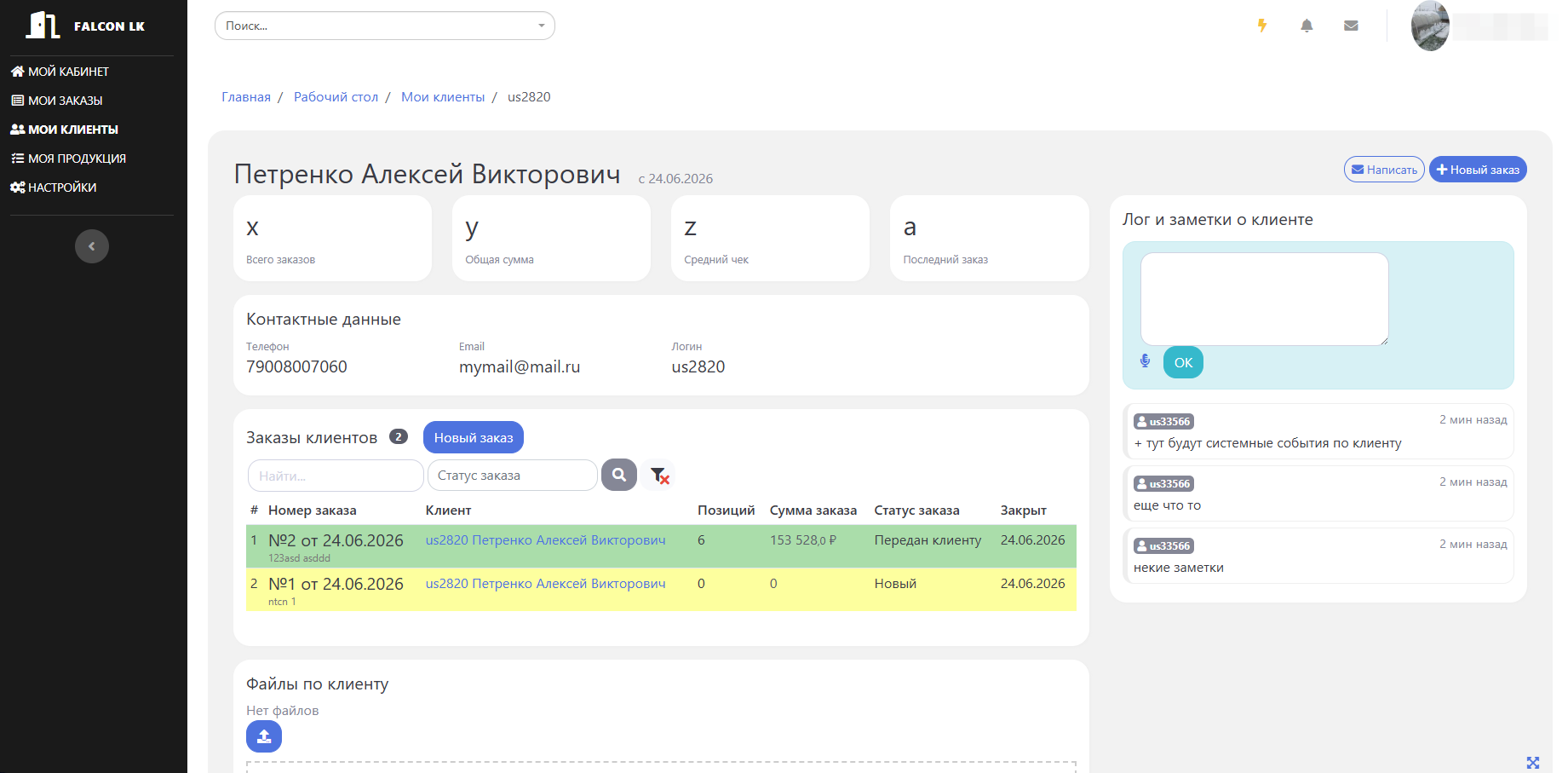Collapse the sidebar with the chevron button
This screenshot has width=1568, height=773.
pyautogui.click(x=92, y=246)
